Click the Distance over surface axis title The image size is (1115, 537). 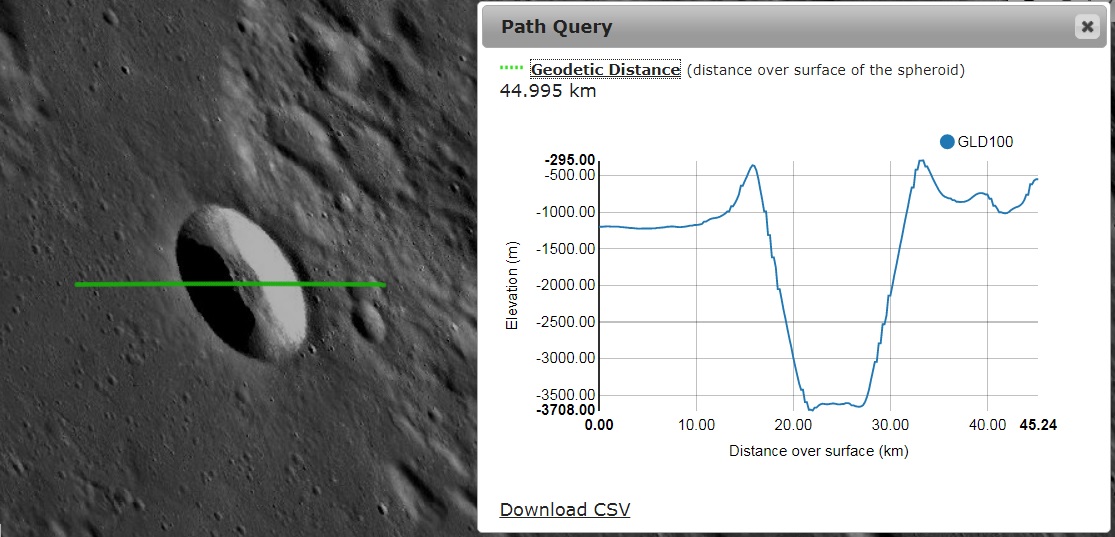pos(818,451)
